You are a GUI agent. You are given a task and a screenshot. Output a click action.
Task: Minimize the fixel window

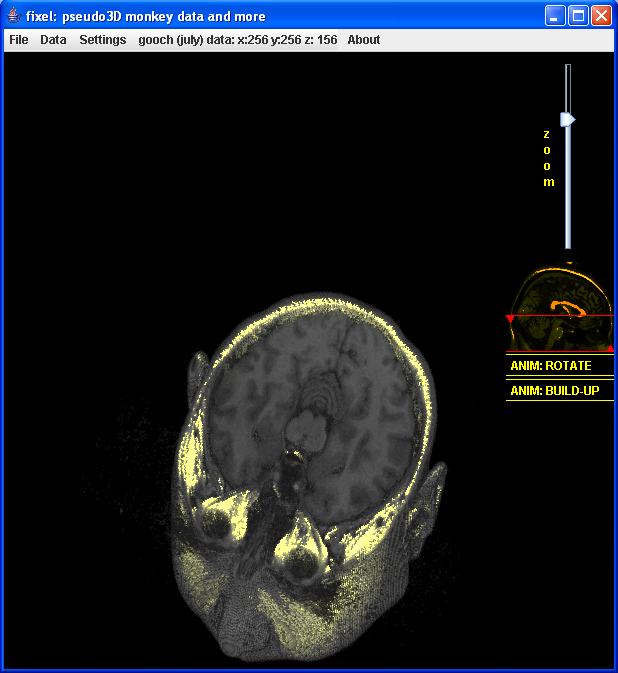pyautogui.click(x=556, y=16)
